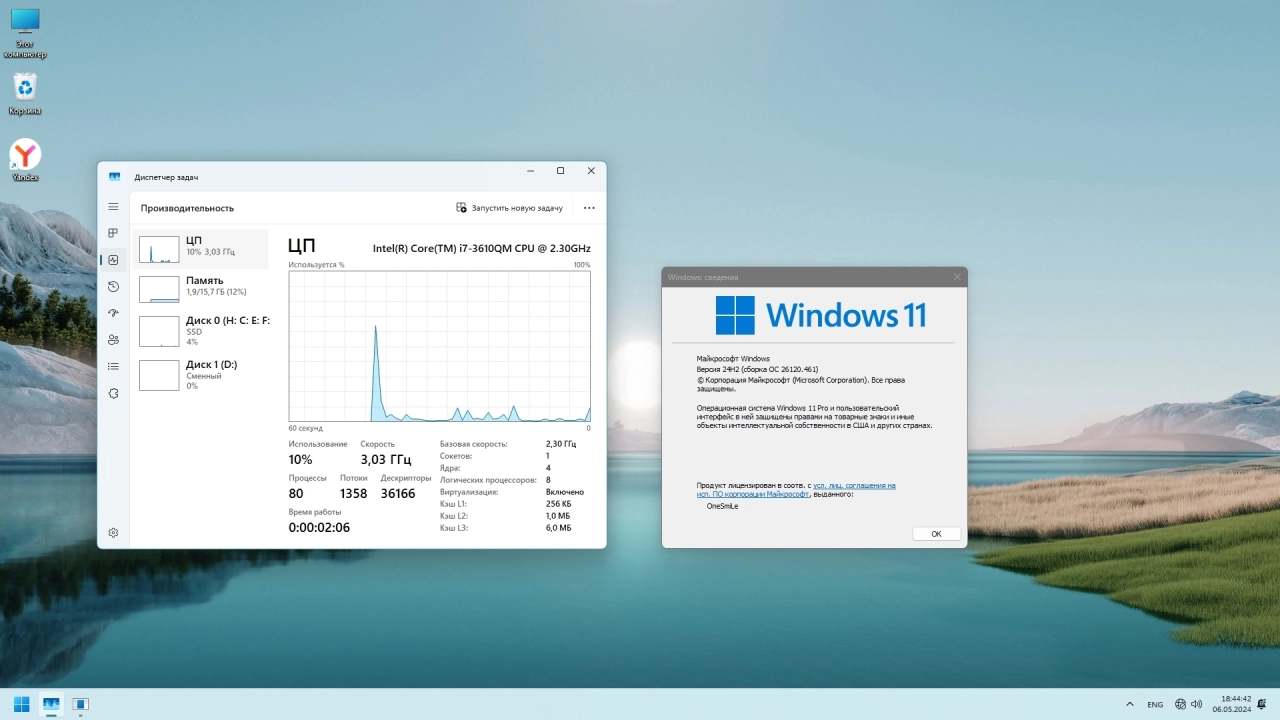
Task: Click 'Запустить новую задачу' button
Action: pyautogui.click(x=510, y=208)
